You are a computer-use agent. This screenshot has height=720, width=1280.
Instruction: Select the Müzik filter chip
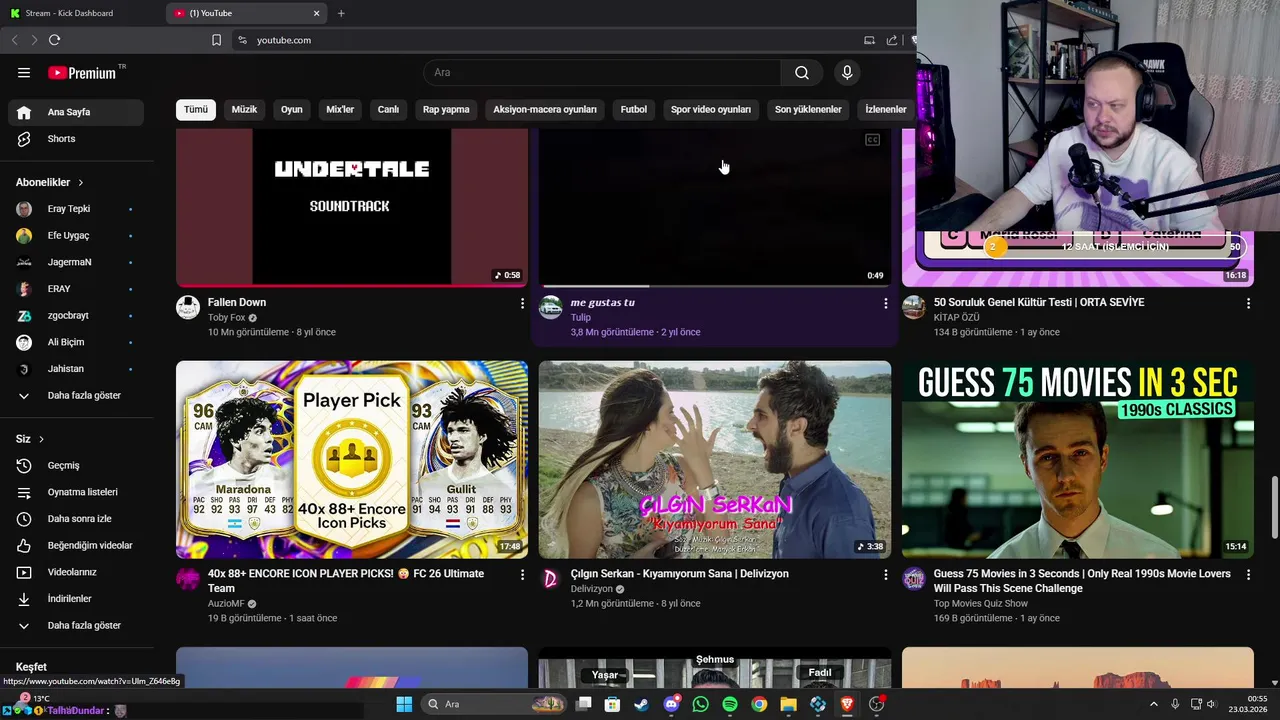[244, 109]
